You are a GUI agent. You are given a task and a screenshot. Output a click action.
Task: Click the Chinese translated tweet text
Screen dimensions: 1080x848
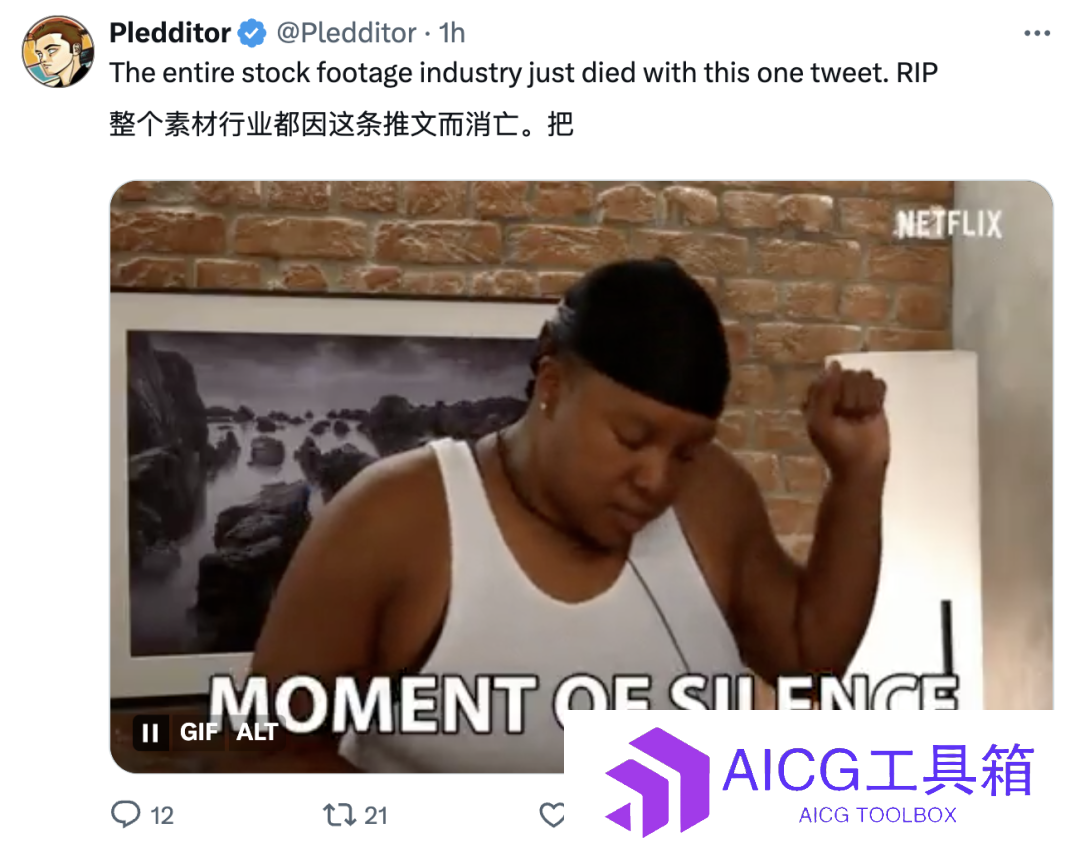tap(342, 125)
